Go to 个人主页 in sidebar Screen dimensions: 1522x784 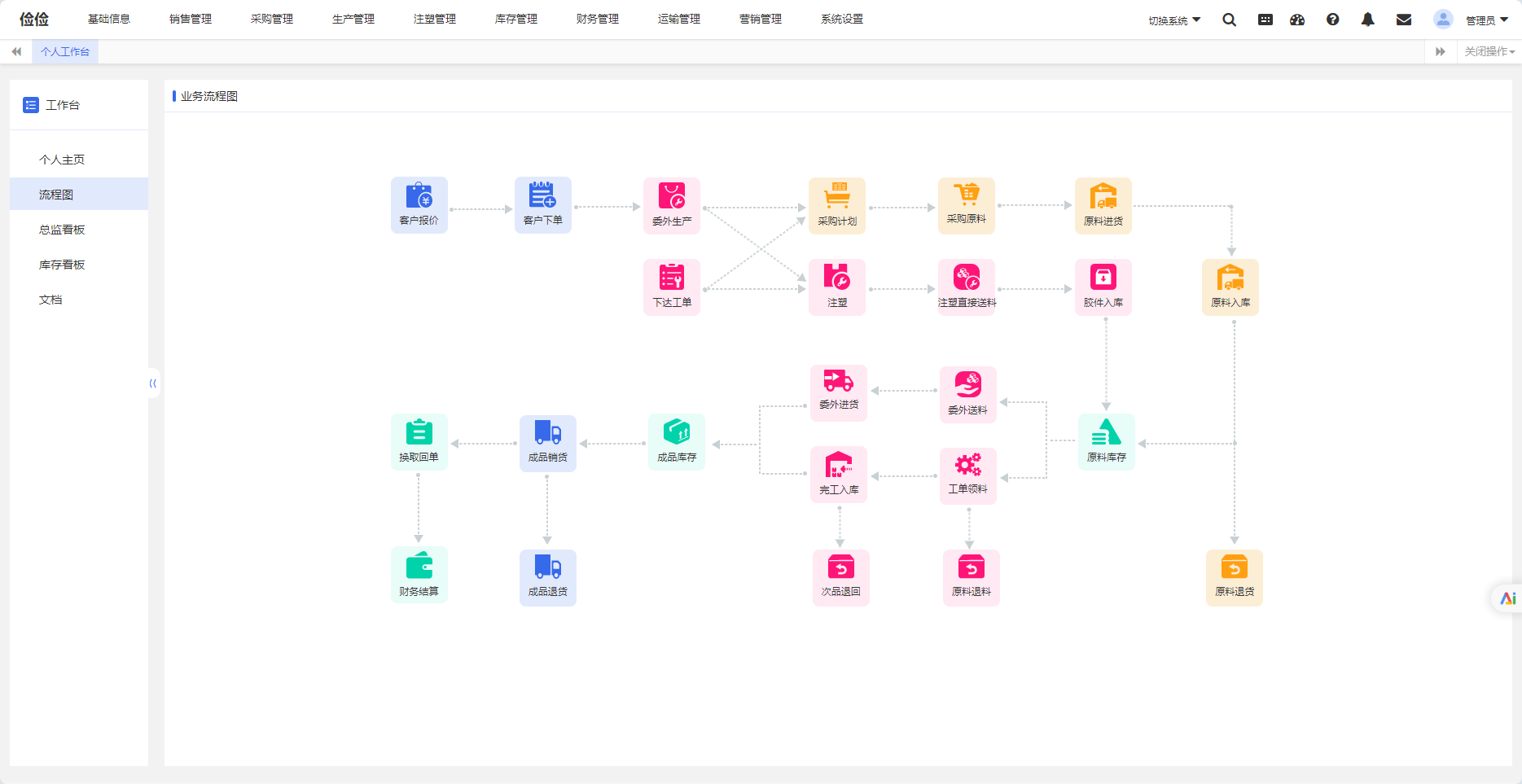[x=79, y=160]
